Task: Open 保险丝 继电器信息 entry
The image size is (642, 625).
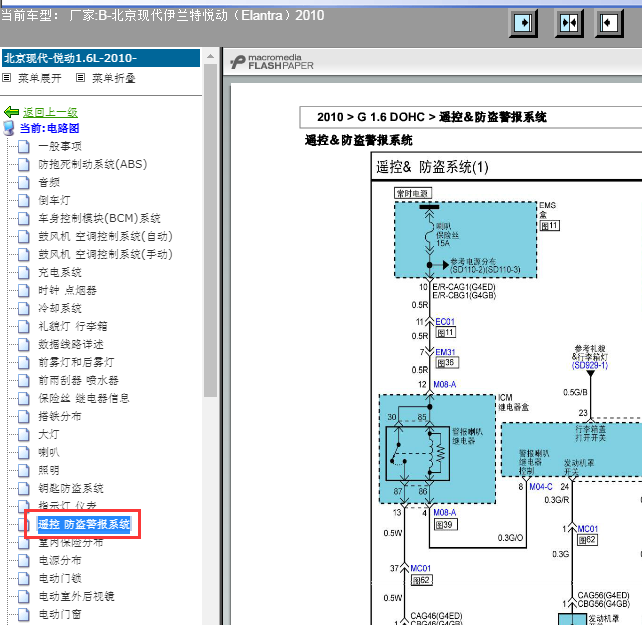Action: pyautogui.click(x=84, y=399)
